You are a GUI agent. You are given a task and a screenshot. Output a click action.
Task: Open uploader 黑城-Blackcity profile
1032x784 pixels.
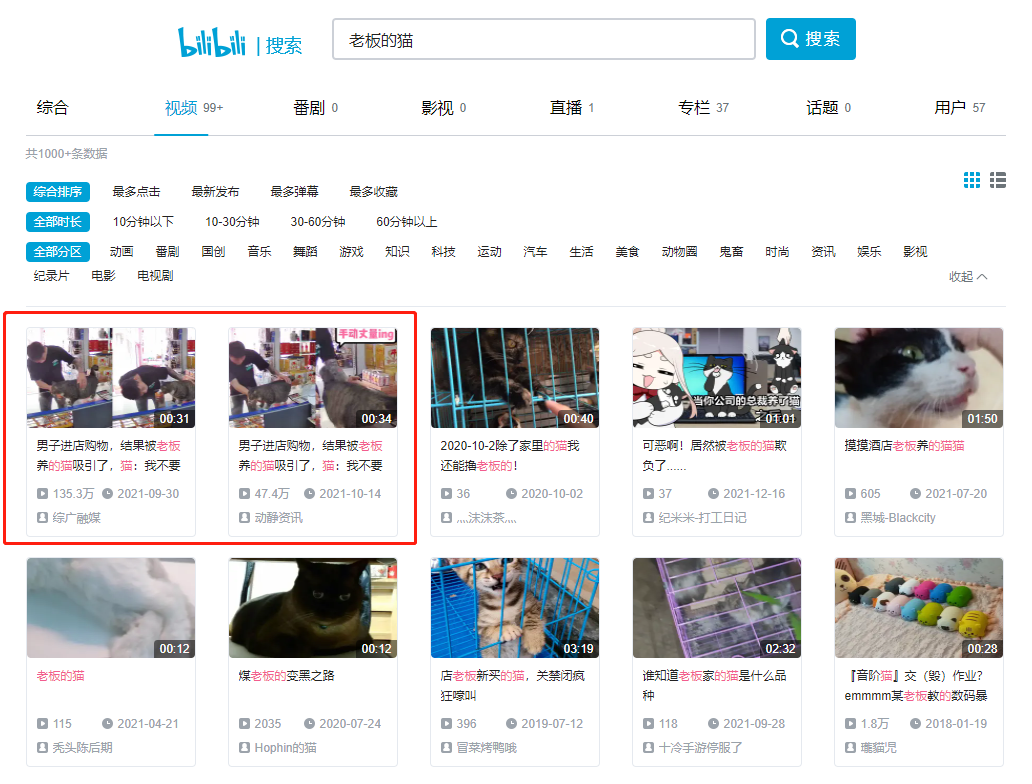click(x=897, y=518)
